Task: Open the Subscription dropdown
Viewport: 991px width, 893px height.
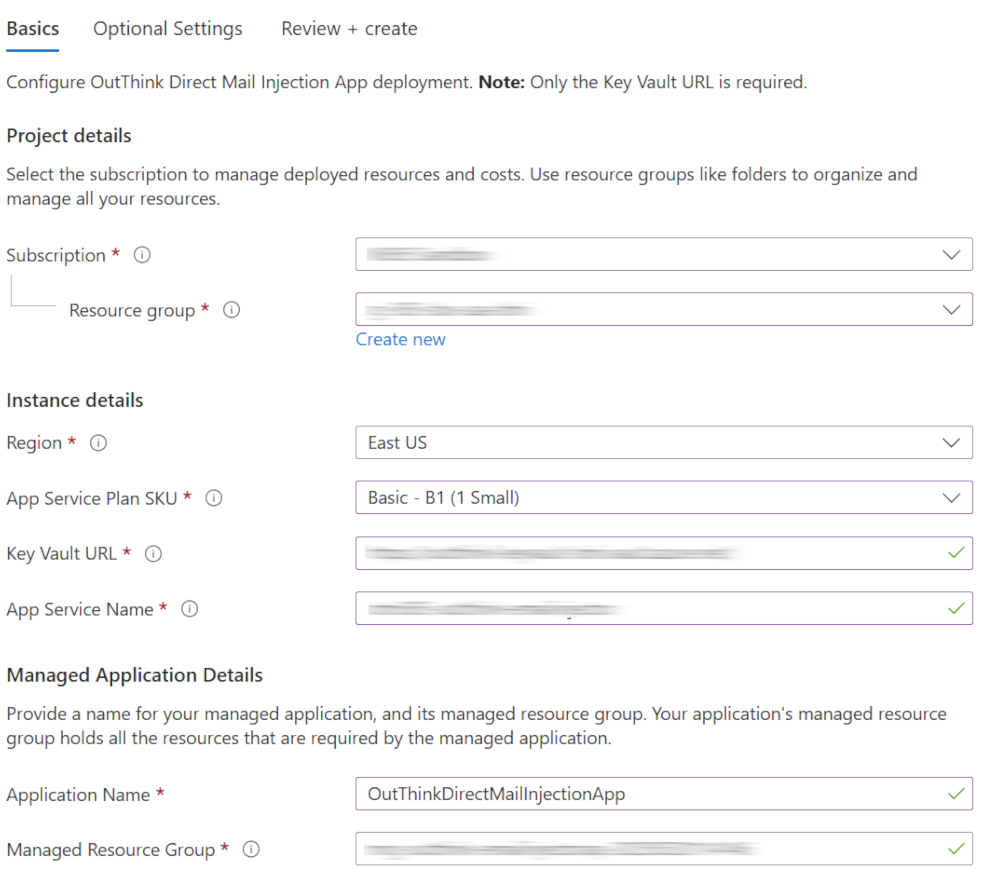Action: point(664,254)
